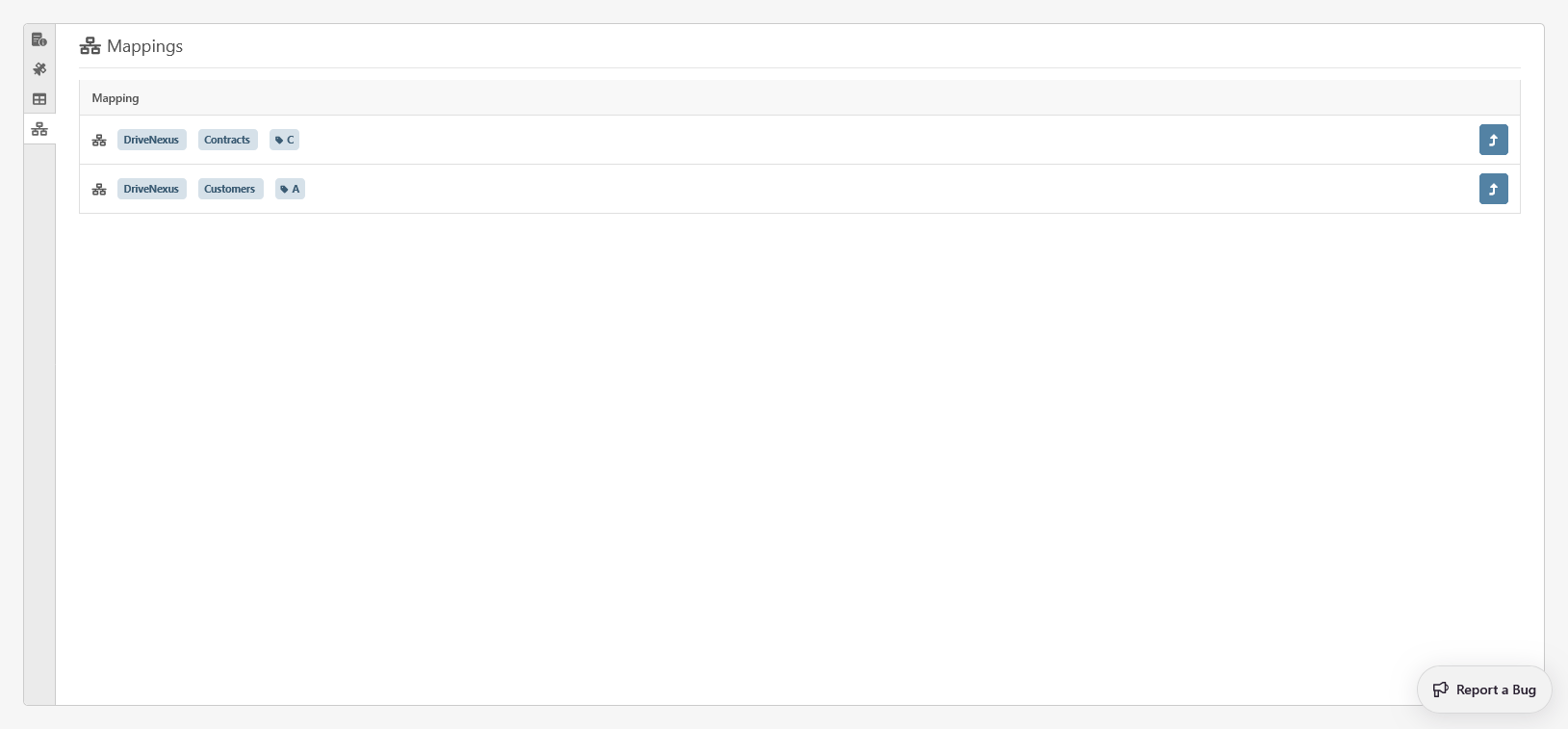Click the Mapping column header

coord(116,98)
